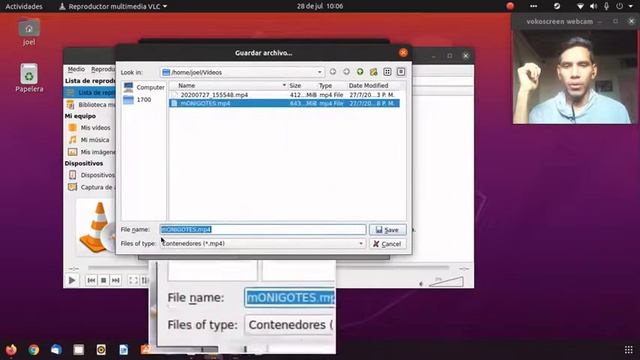Select Computer in the dialog sidebar
640x360 pixels.
[x=144, y=87]
